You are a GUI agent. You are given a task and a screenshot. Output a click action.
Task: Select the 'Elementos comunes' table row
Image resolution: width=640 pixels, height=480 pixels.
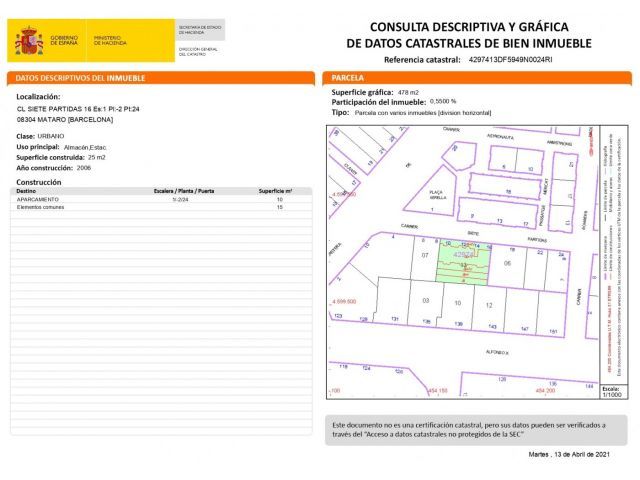tap(161, 207)
